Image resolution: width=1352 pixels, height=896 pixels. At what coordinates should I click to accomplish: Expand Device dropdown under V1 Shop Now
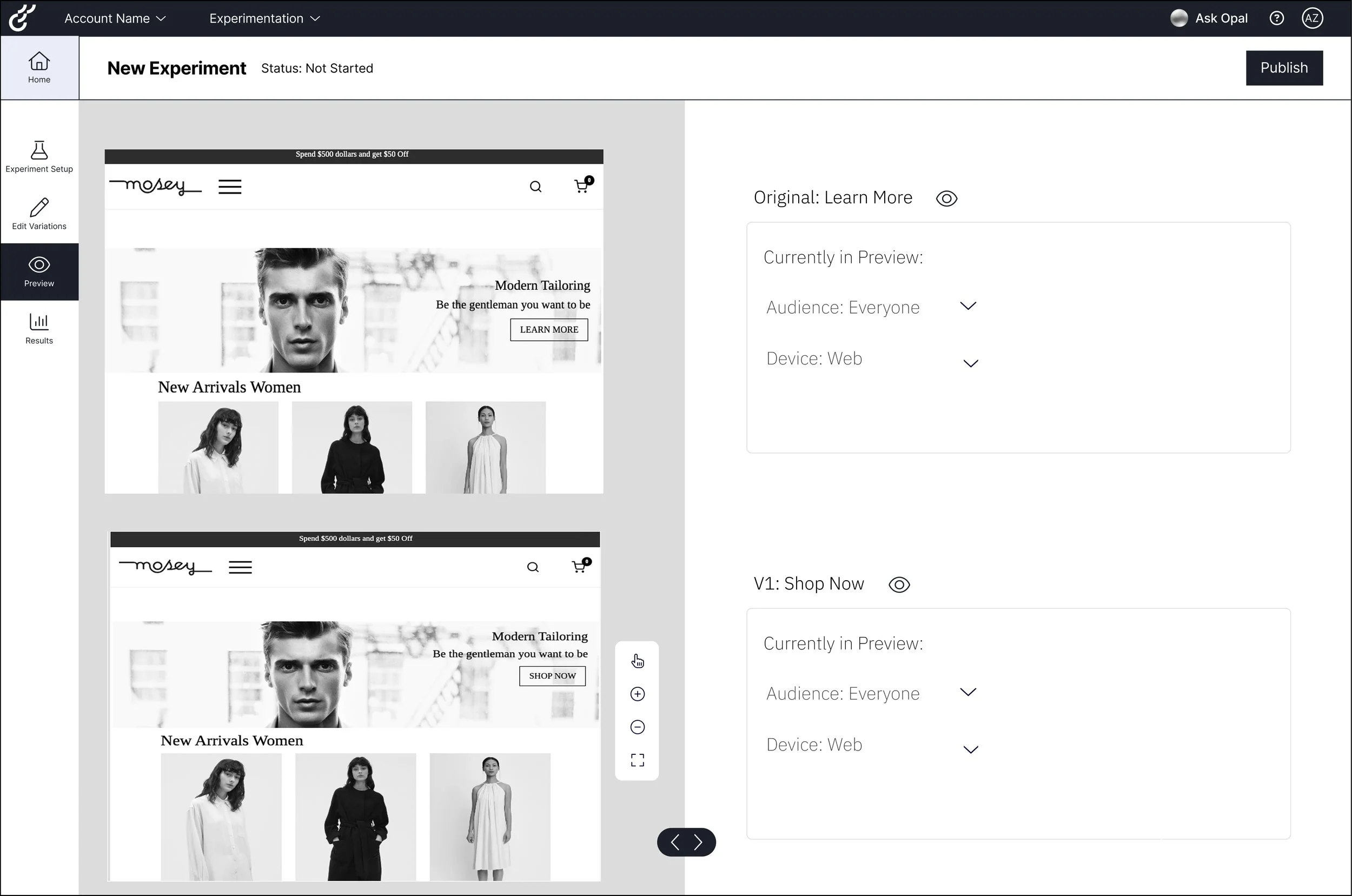click(970, 749)
